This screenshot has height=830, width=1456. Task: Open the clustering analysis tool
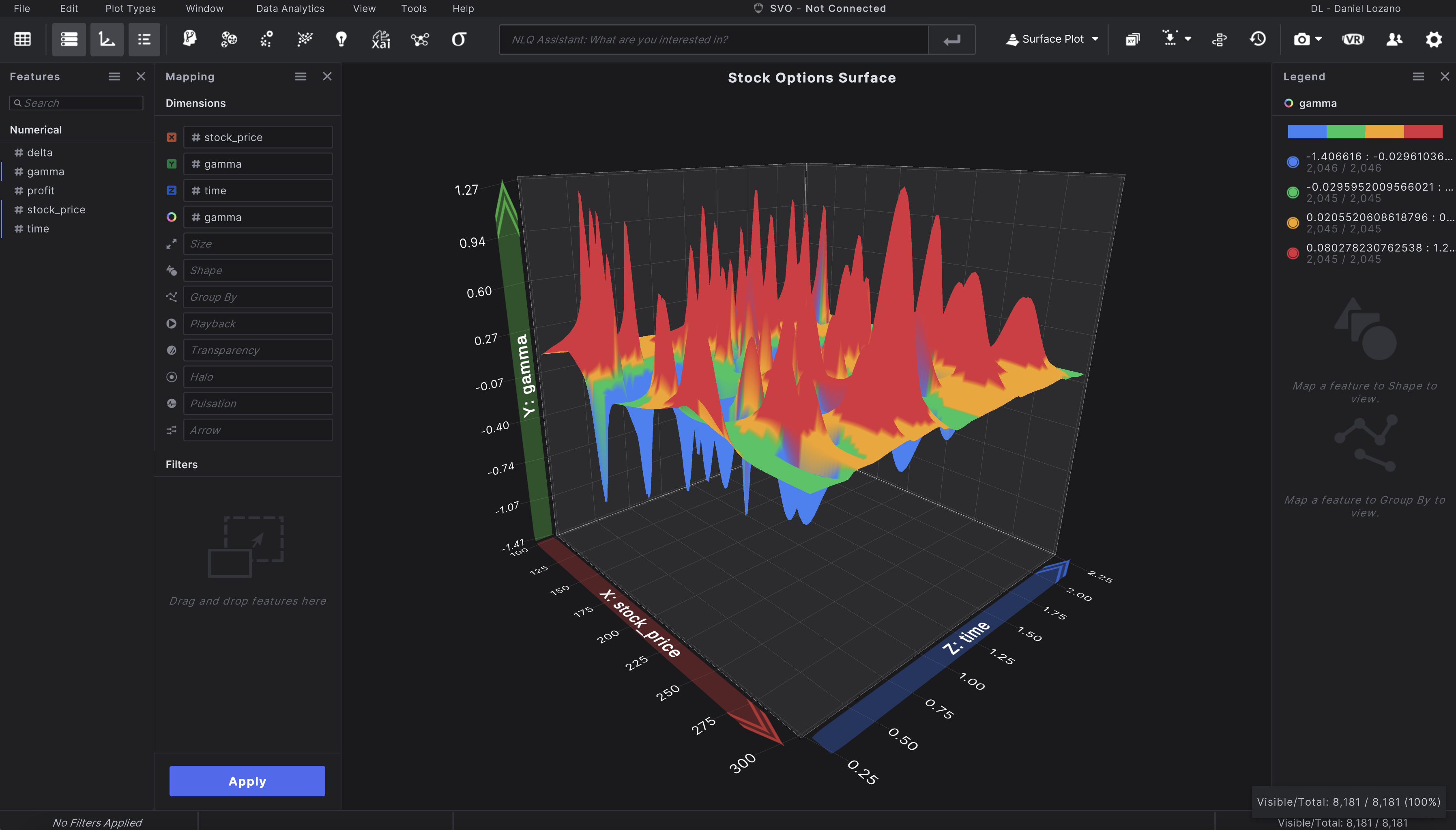tap(228, 39)
